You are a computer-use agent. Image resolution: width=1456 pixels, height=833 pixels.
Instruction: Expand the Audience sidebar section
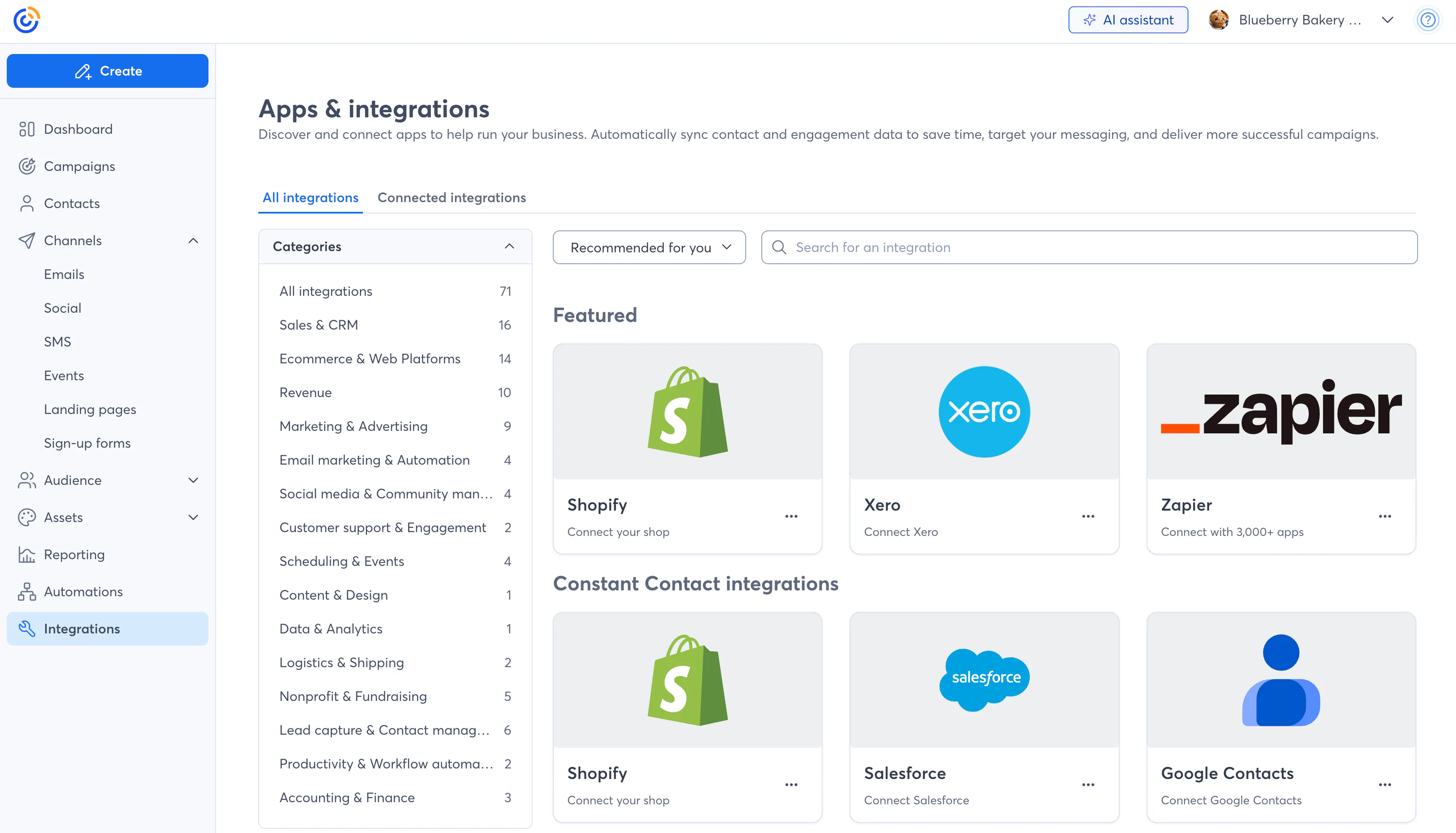(x=193, y=480)
